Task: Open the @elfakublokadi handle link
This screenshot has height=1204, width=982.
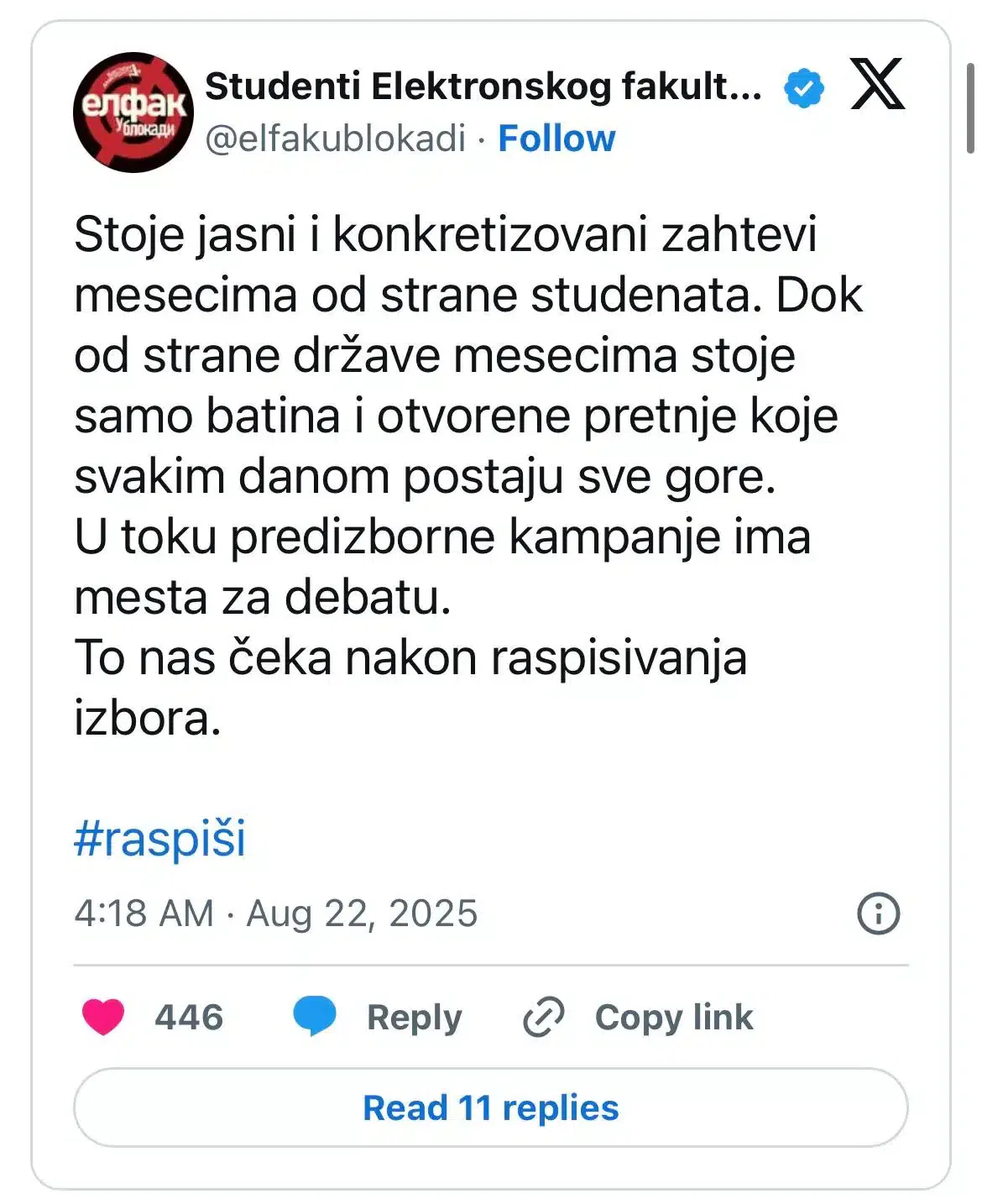Action: coord(335,139)
